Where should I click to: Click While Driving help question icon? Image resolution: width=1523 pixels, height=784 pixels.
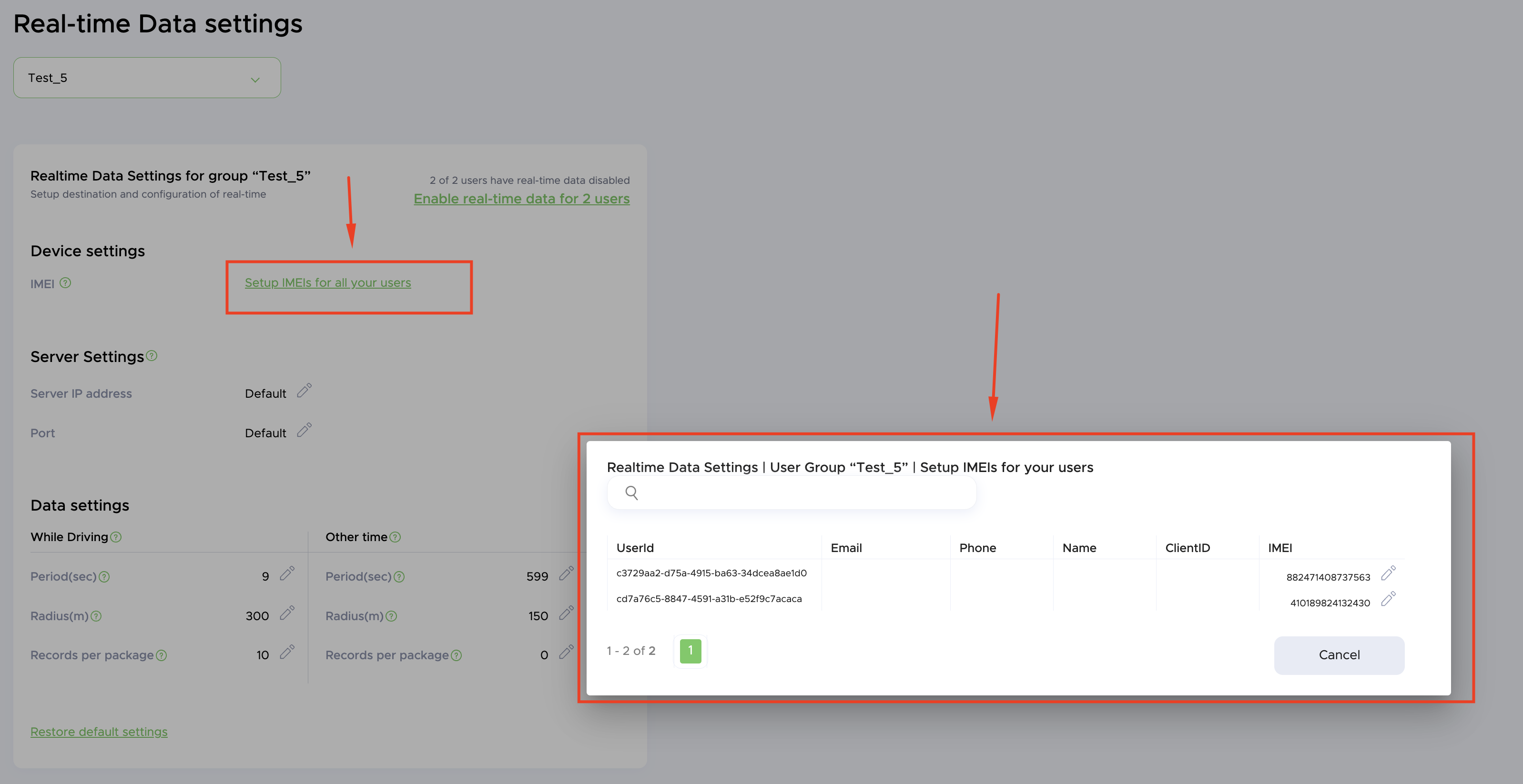[x=116, y=537]
